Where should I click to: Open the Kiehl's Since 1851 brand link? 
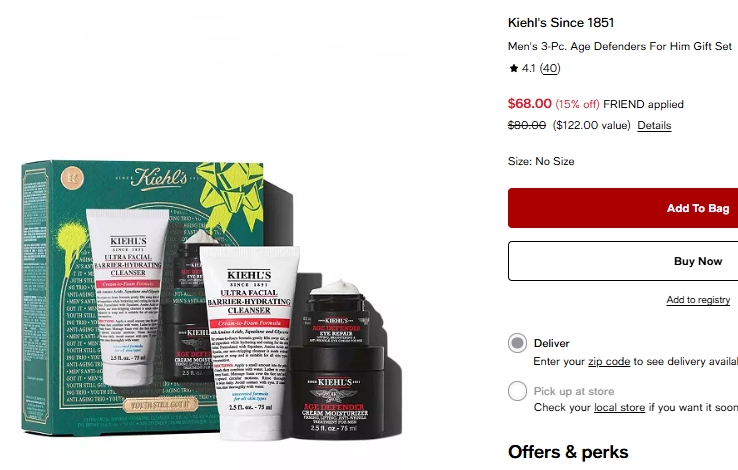(561, 23)
